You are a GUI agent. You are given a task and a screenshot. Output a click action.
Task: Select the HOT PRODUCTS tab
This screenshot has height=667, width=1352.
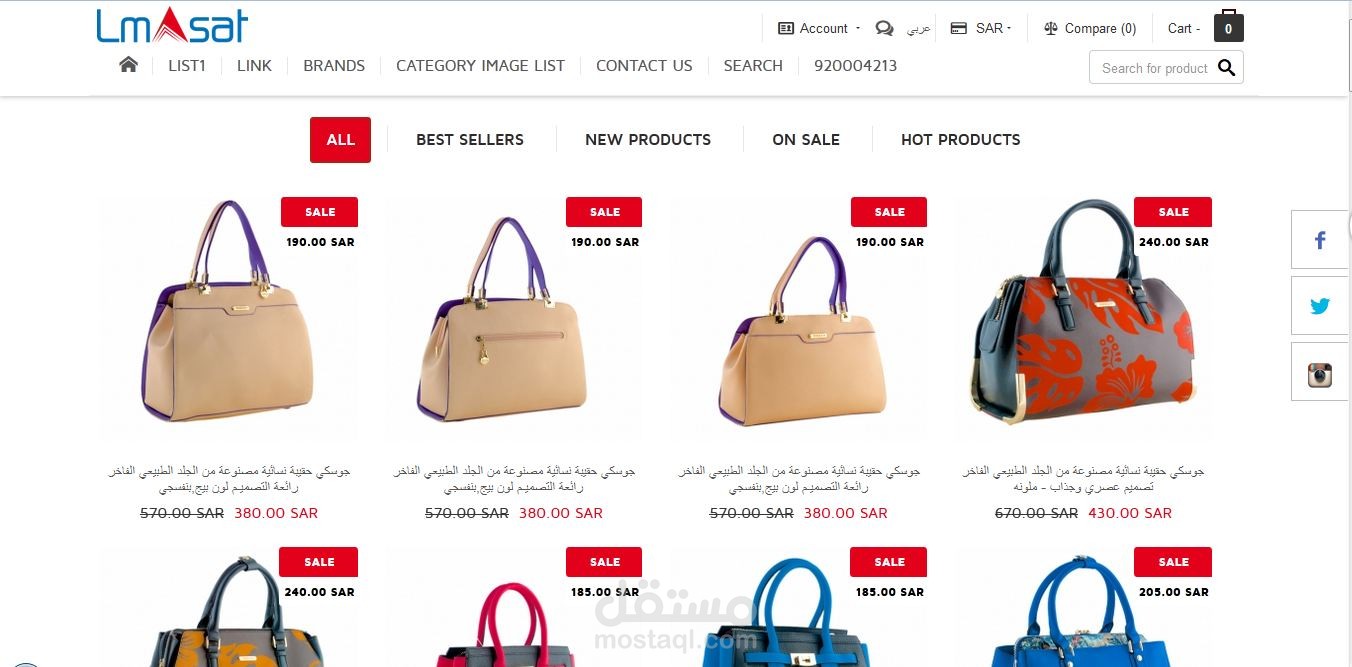tap(961, 140)
